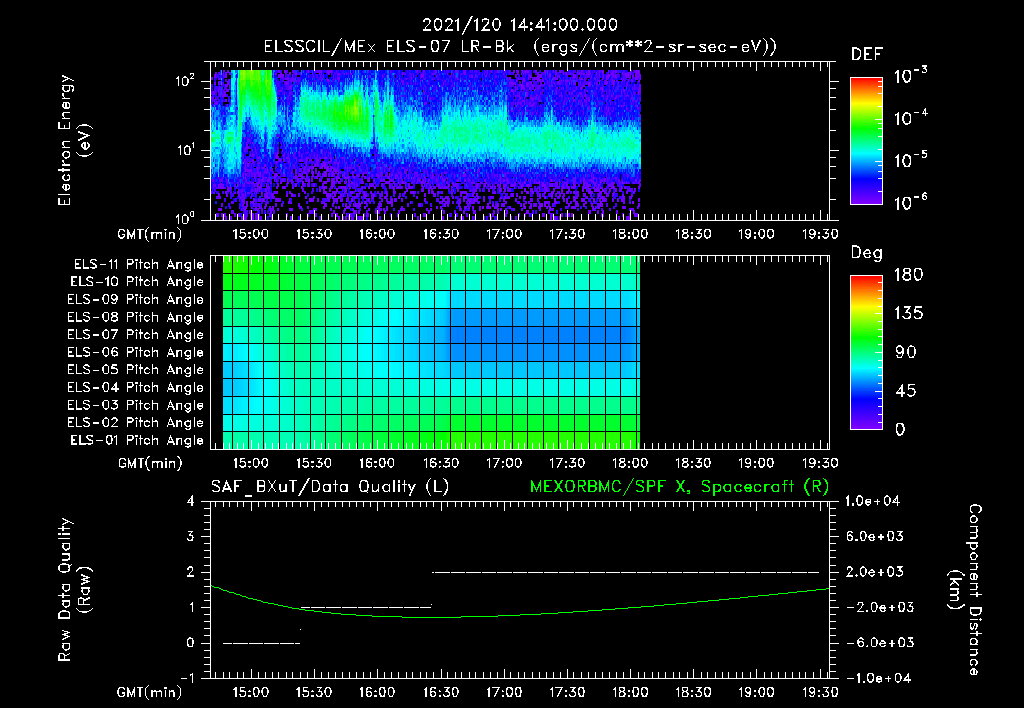Click the 45 tick on the Deg scale
The image size is (1024, 708).
905,391
